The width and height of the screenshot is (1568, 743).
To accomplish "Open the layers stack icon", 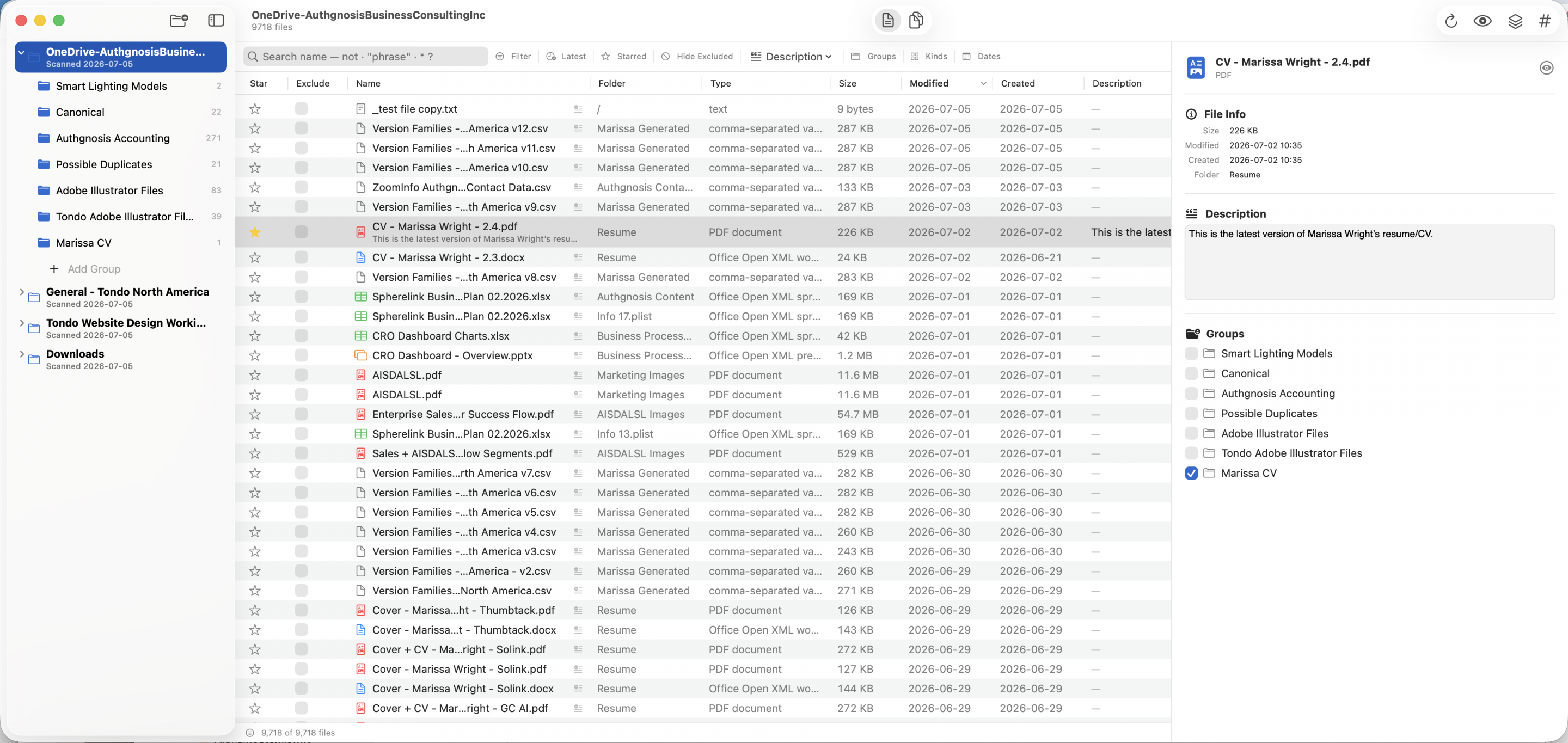I will click(x=1515, y=21).
